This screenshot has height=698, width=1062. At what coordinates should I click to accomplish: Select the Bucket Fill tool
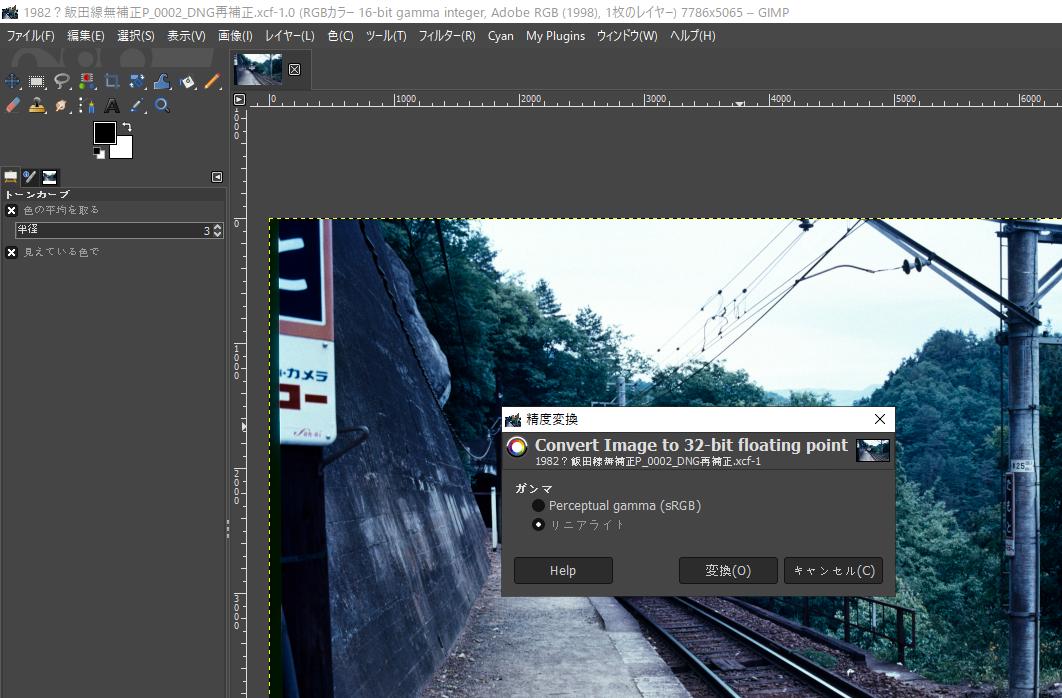187,82
